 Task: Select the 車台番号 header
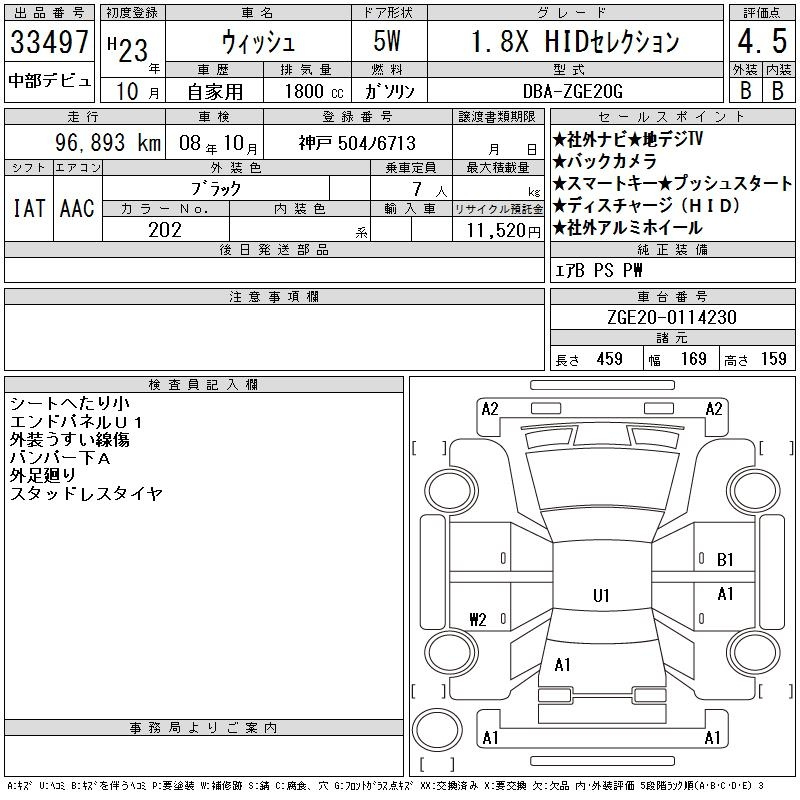pos(672,296)
